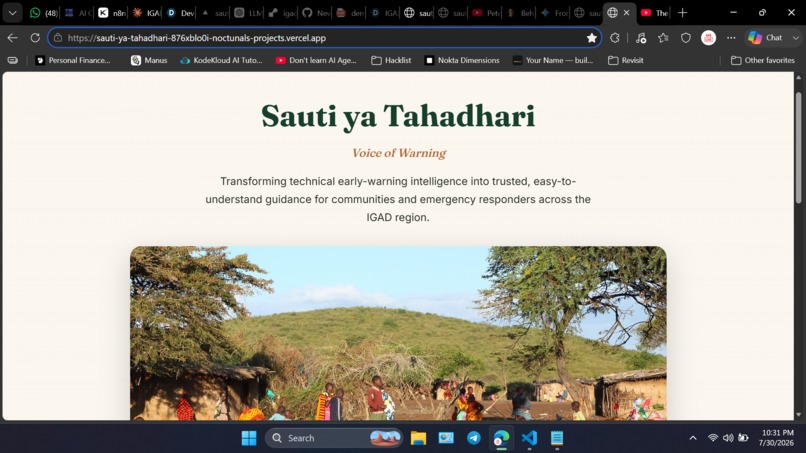Screen dimensions: 806x453
Task: Switch to the Dev tab
Action: point(180,13)
